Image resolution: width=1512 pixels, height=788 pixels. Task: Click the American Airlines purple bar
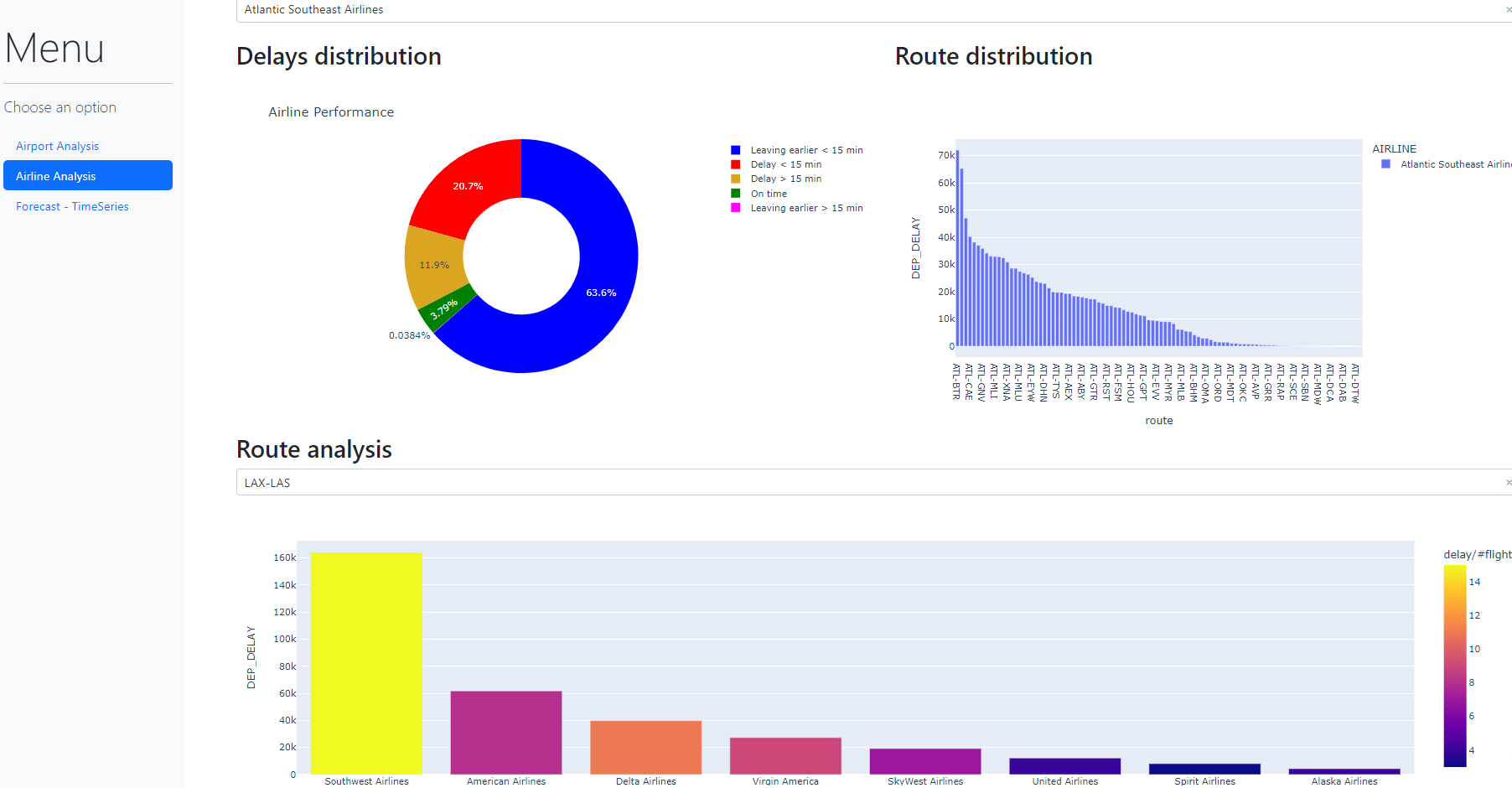click(x=506, y=732)
